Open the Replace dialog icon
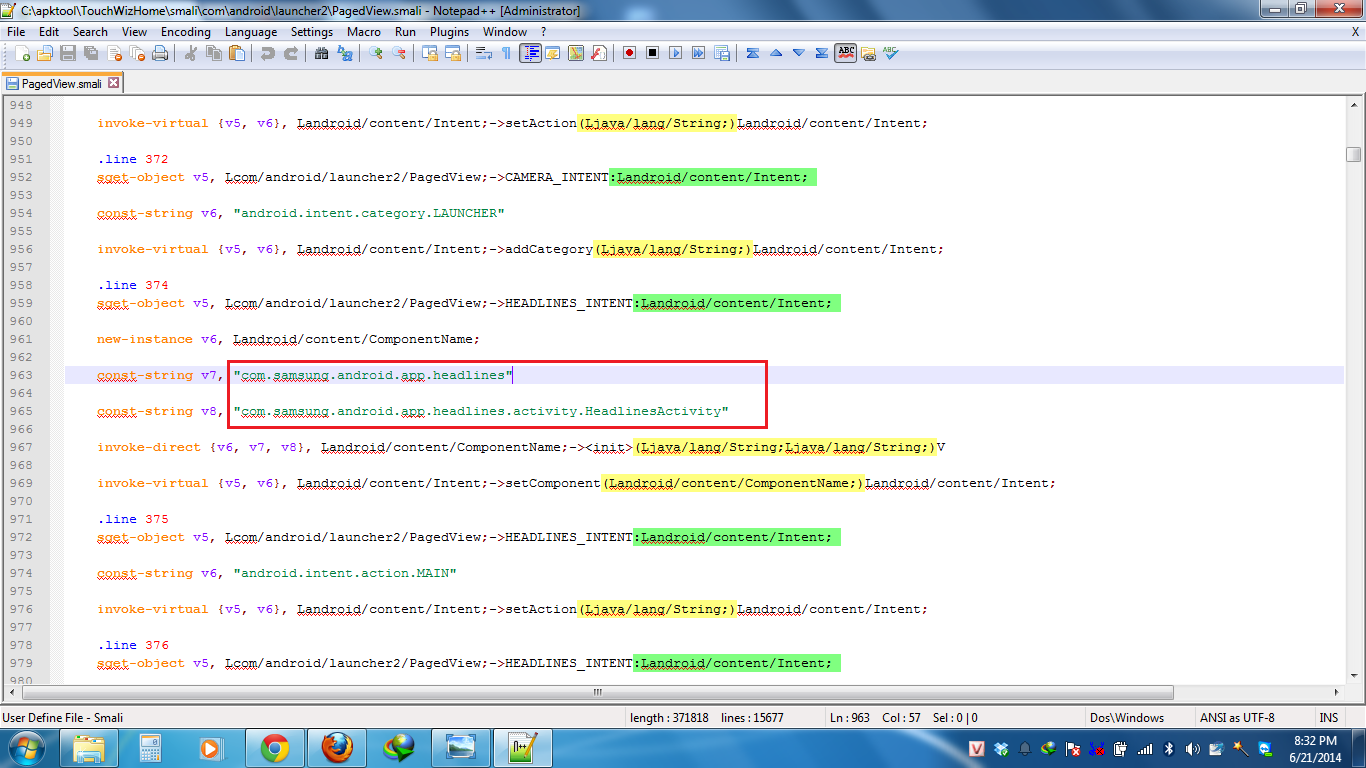Viewport: 1366px width, 768px height. pos(344,53)
